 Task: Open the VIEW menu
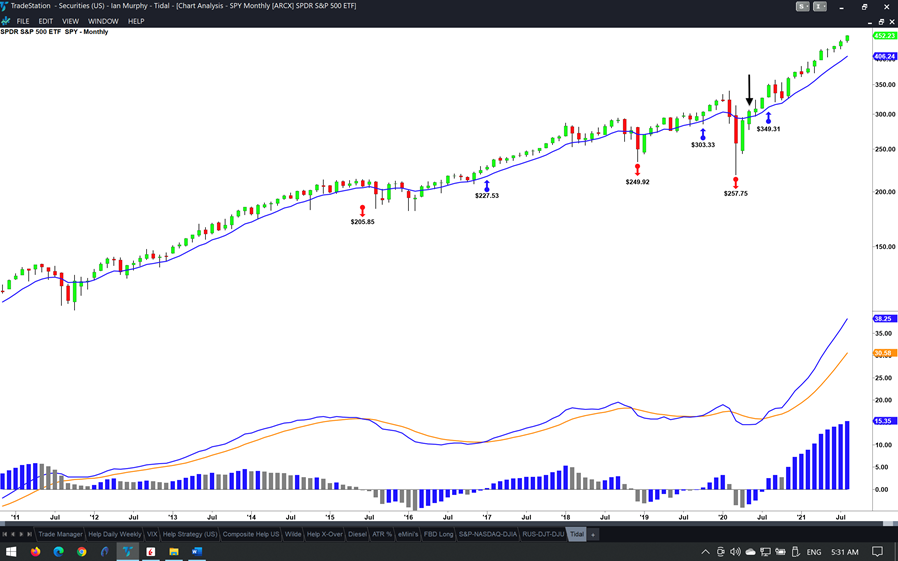[70, 21]
